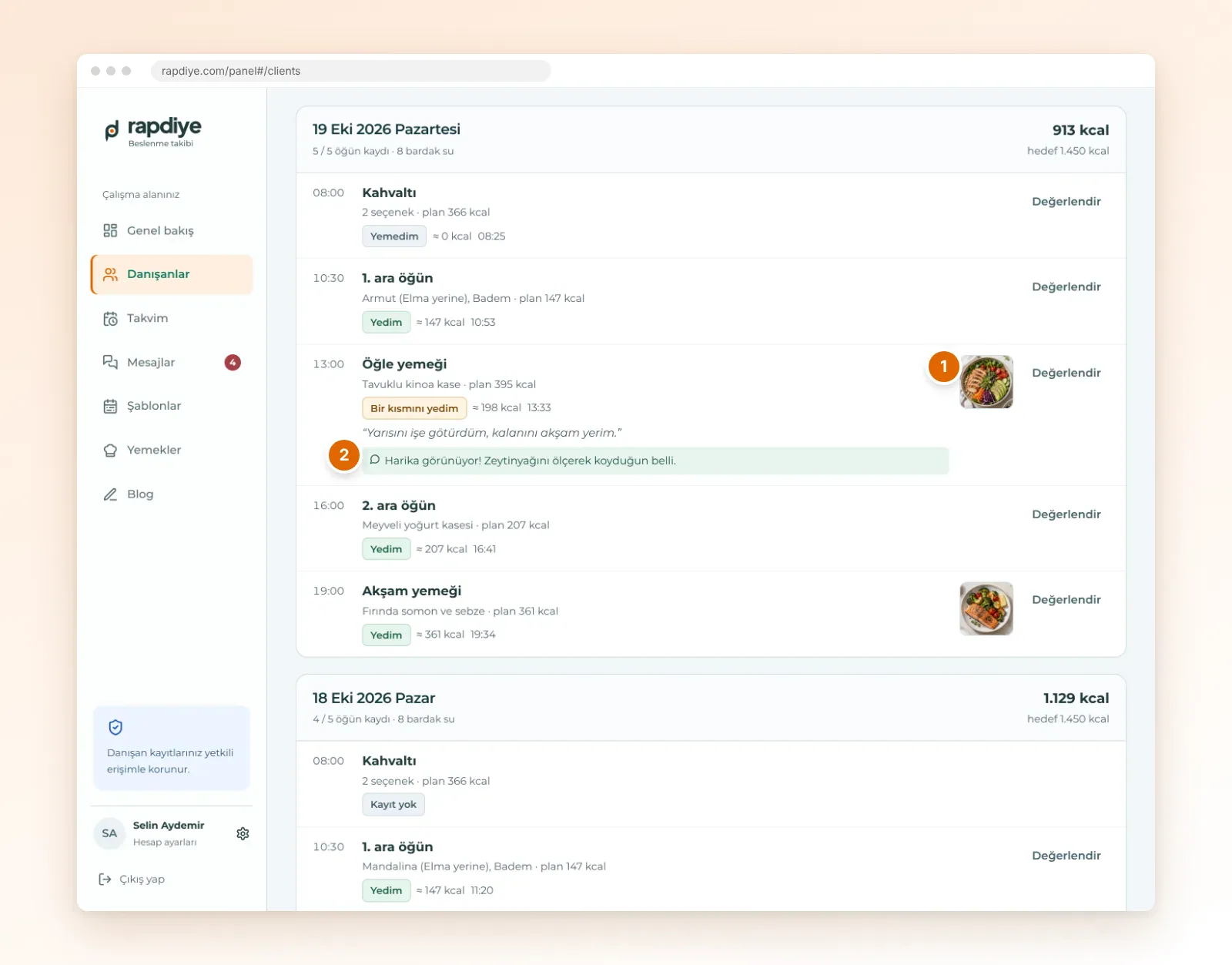Click the Şablonlar calendar icon
The height and width of the screenshot is (965, 1232).
[x=110, y=406]
